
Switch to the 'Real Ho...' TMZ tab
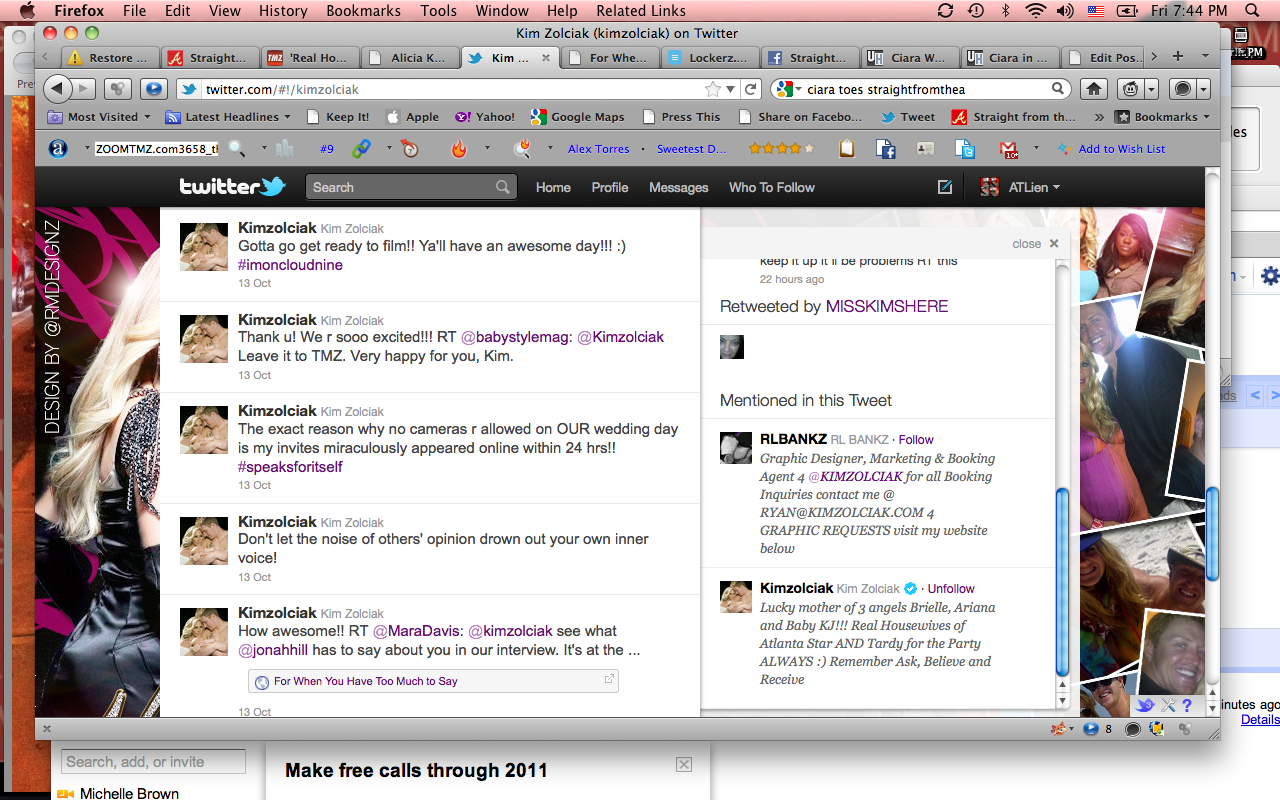pyautogui.click(x=308, y=58)
